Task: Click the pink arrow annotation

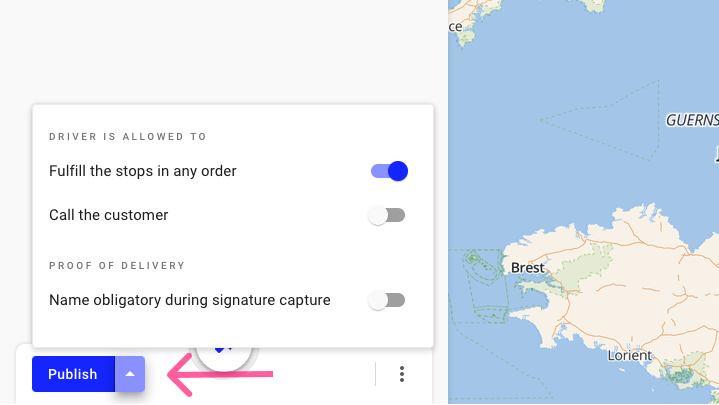Action: coord(220,375)
